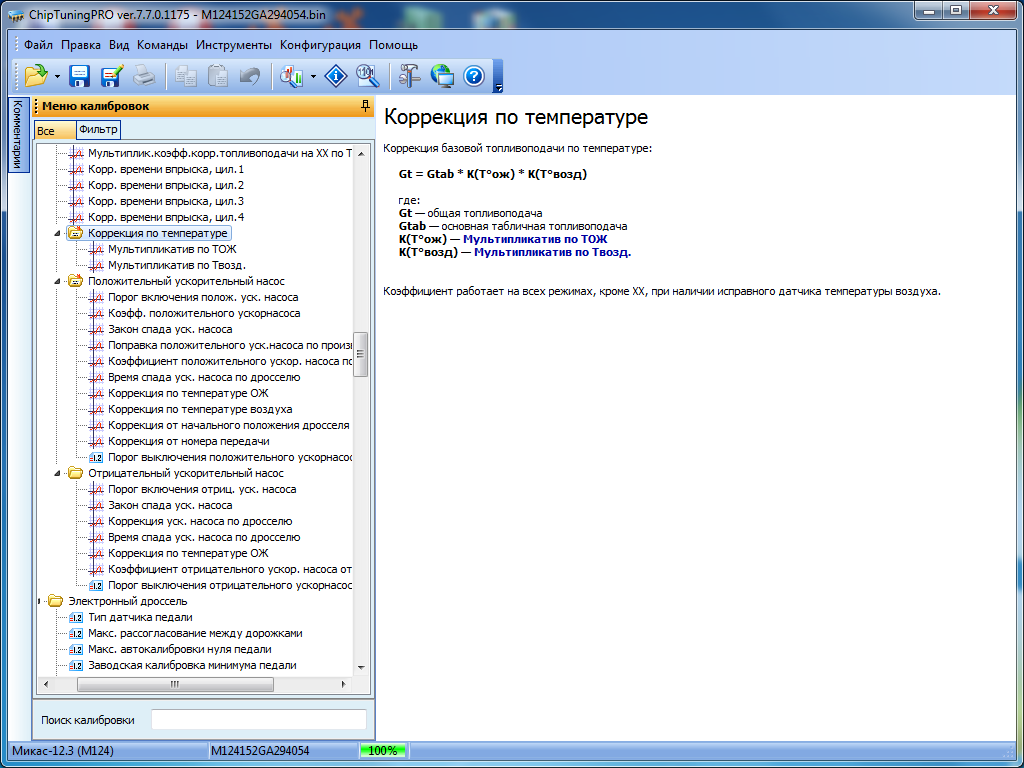Collapse the Коррекция по температуре folder
The width and height of the screenshot is (1024, 768).
(x=58, y=233)
